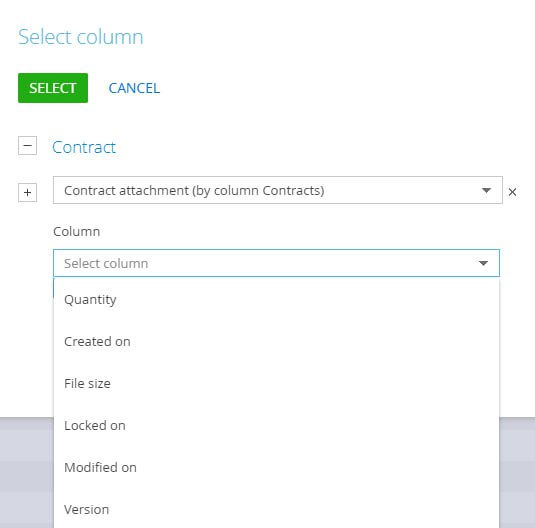
Task: Click the dimmed gray backdrop behind the dialog
Action: 26,473
